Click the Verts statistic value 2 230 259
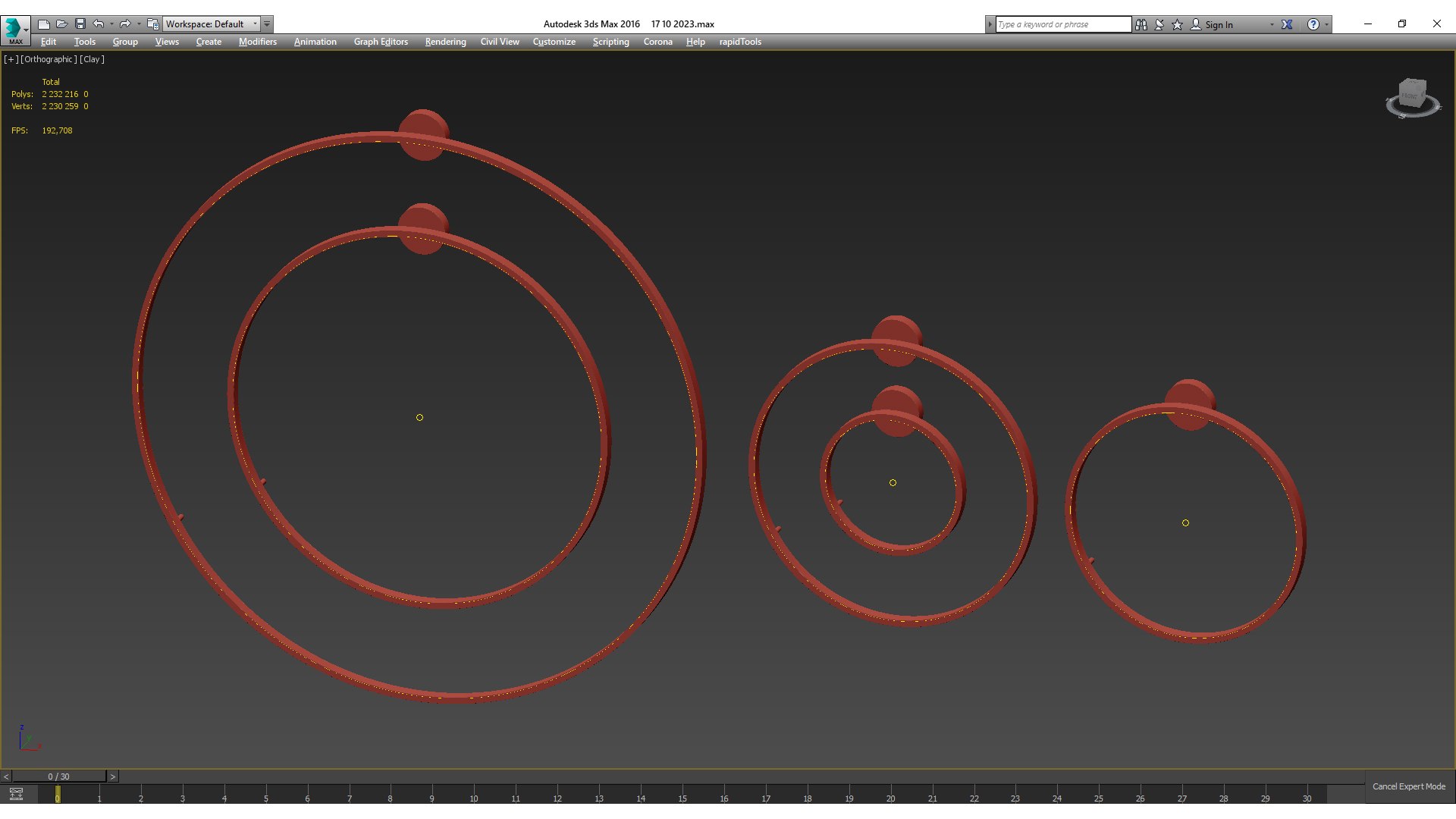 pyautogui.click(x=60, y=106)
